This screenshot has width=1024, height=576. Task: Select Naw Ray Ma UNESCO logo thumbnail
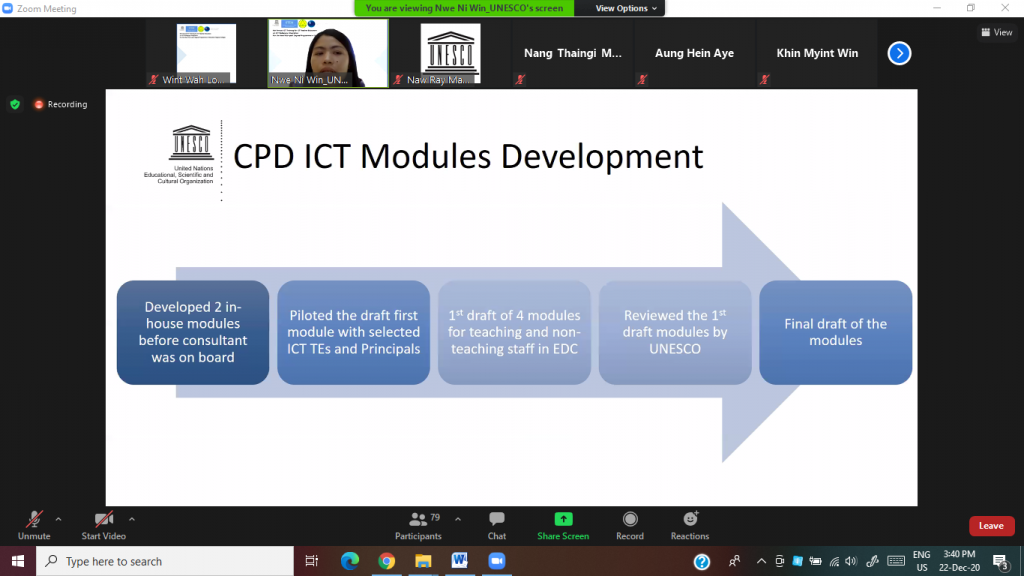(449, 53)
